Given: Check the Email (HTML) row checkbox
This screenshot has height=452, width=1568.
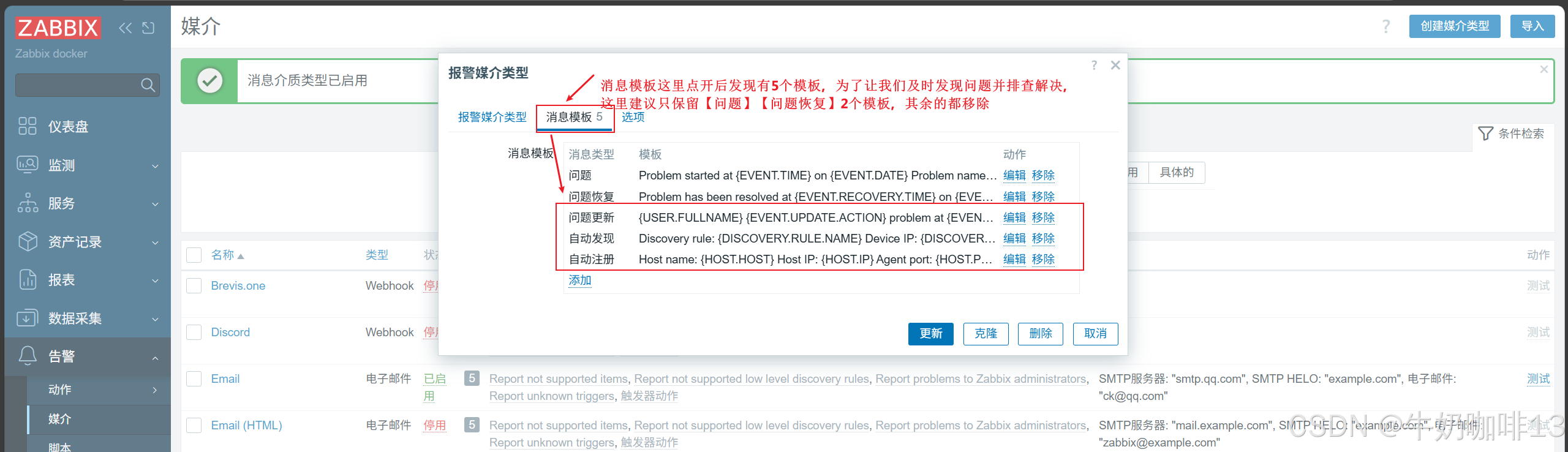Looking at the screenshot, I should [x=194, y=425].
